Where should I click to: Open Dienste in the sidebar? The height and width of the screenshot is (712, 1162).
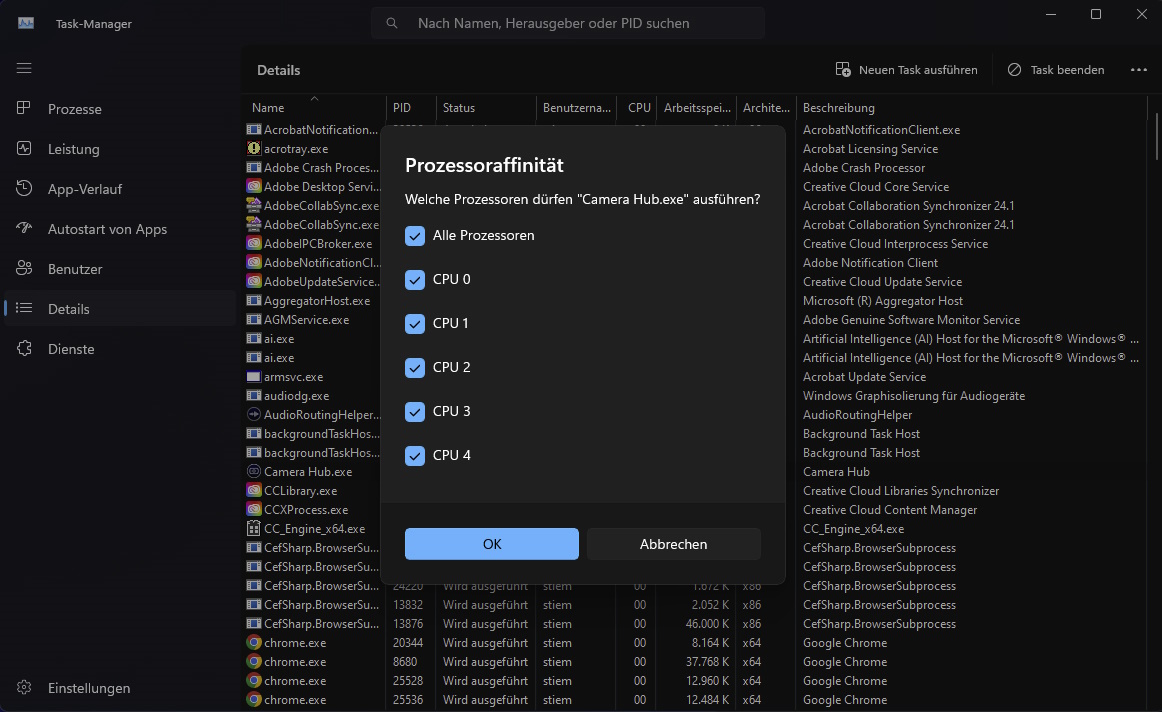click(120, 349)
